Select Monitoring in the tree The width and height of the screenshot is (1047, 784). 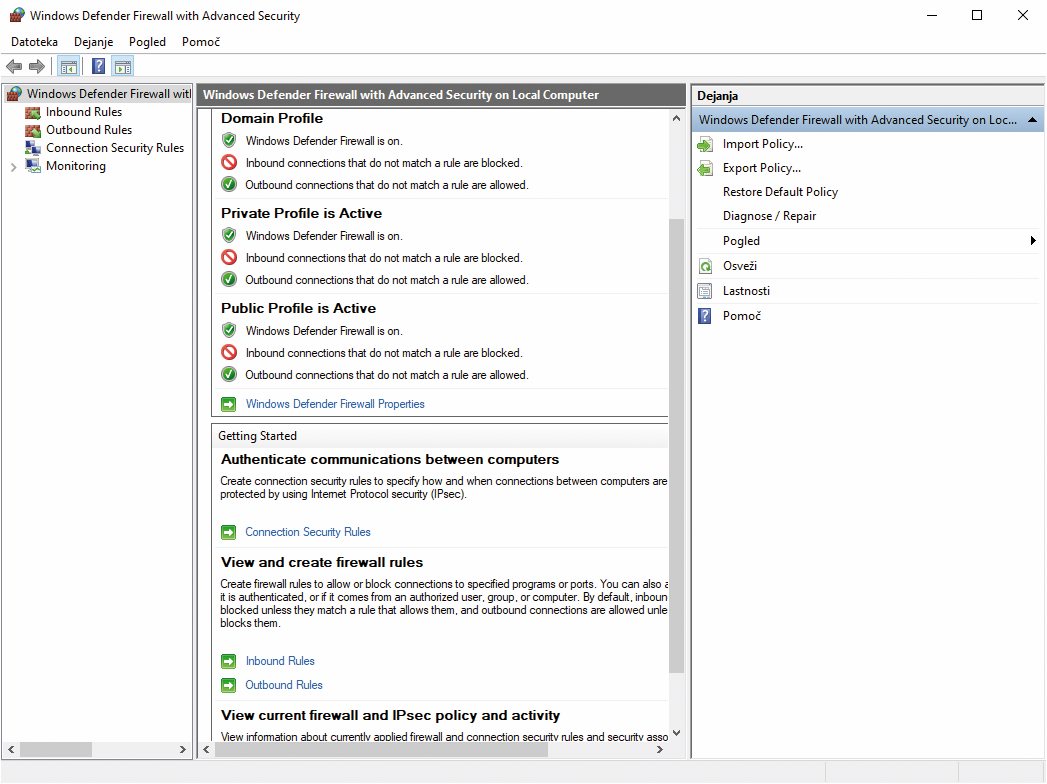coord(75,166)
